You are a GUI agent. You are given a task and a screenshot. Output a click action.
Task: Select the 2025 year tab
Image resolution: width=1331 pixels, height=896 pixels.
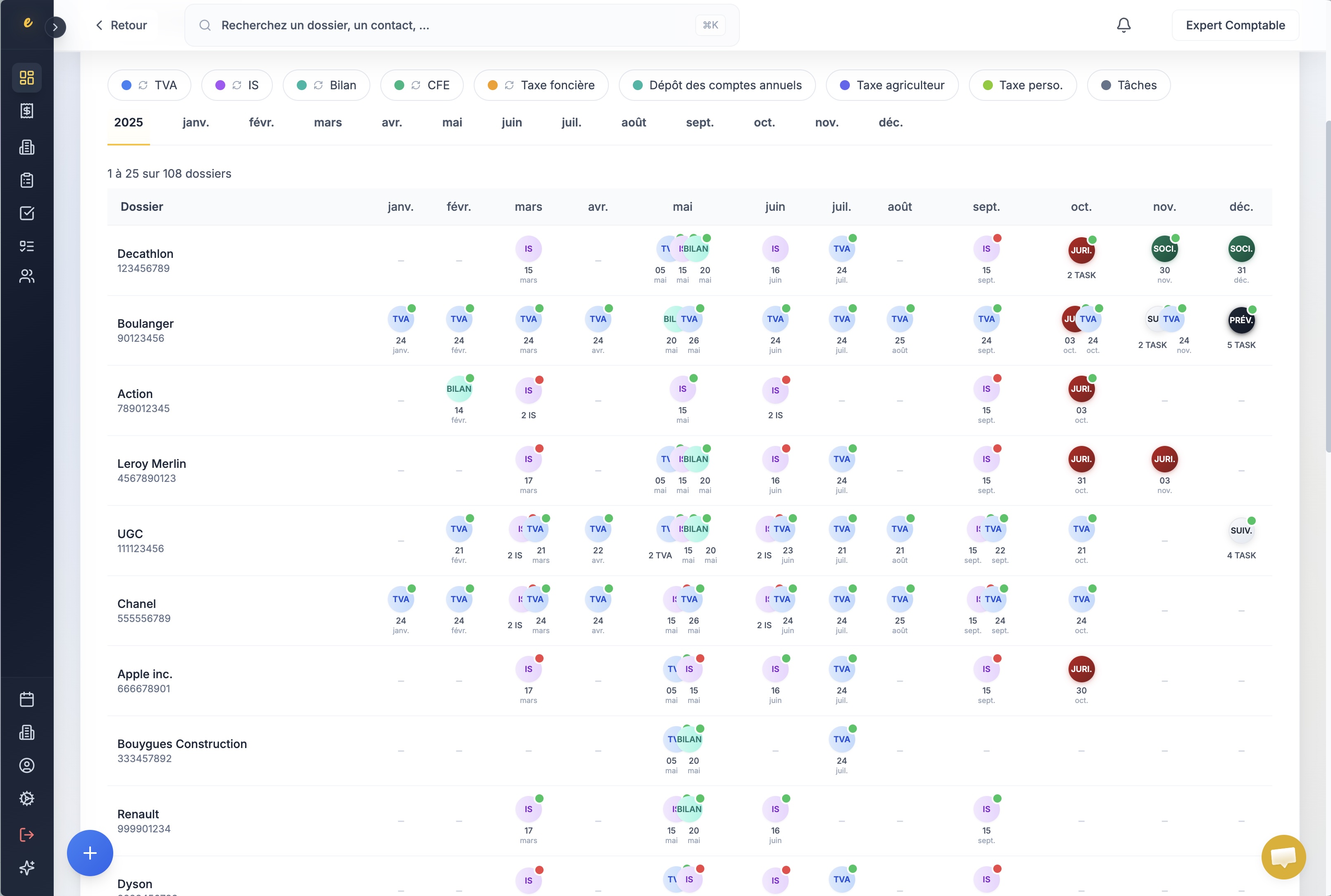click(x=128, y=122)
